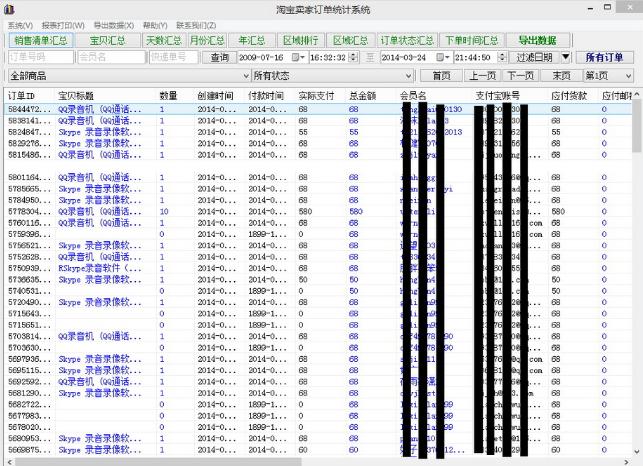Open the 报表打印(W) menu
Screen dimensions: 643x466
[x=63, y=25]
